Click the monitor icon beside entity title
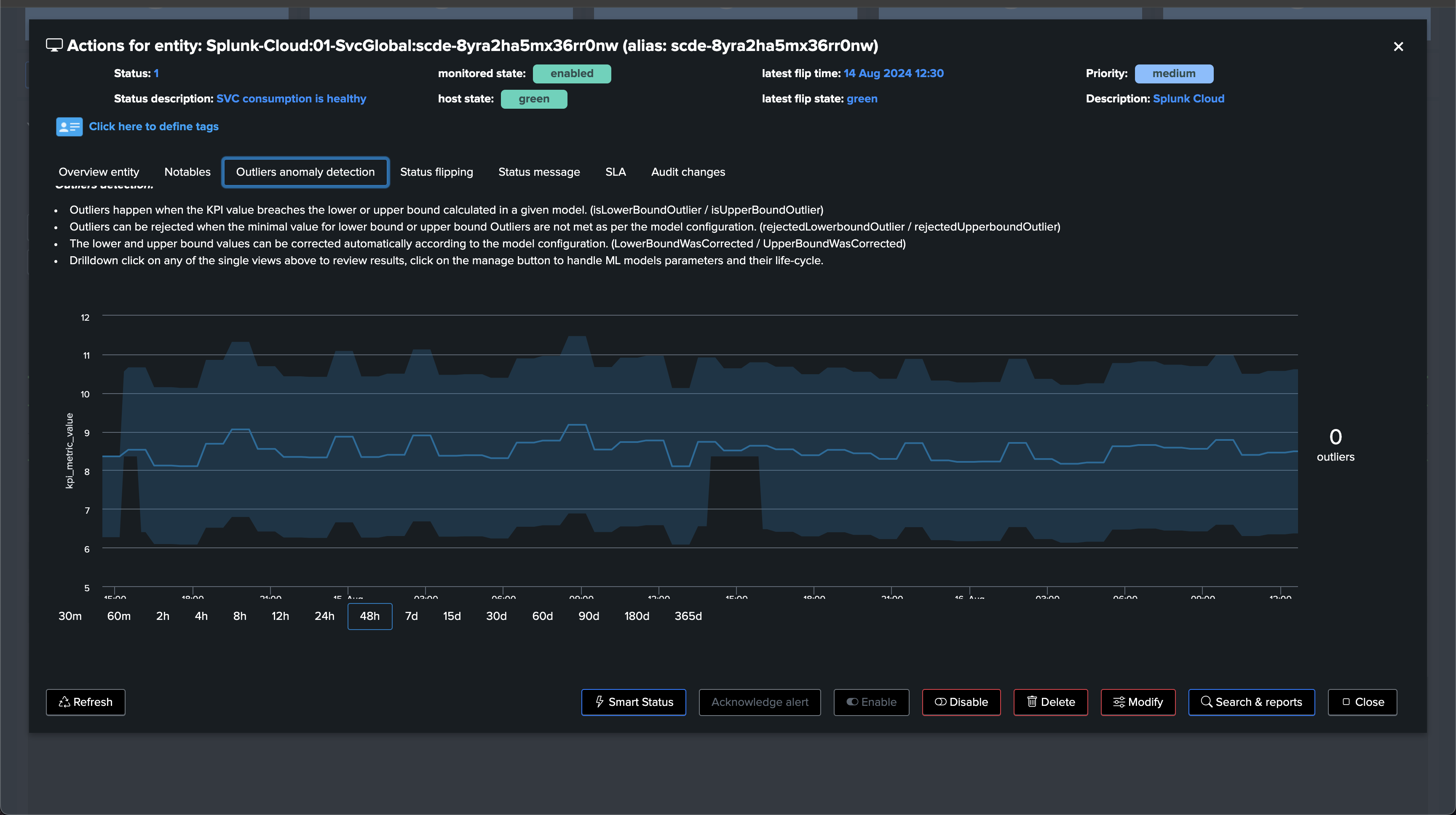This screenshot has width=1456, height=815. 54,46
